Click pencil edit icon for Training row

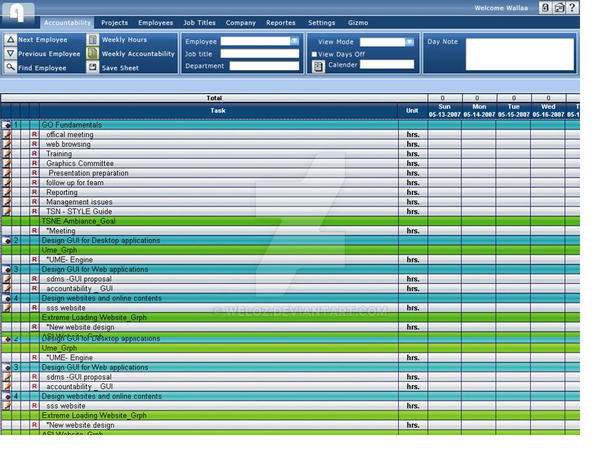(7, 154)
